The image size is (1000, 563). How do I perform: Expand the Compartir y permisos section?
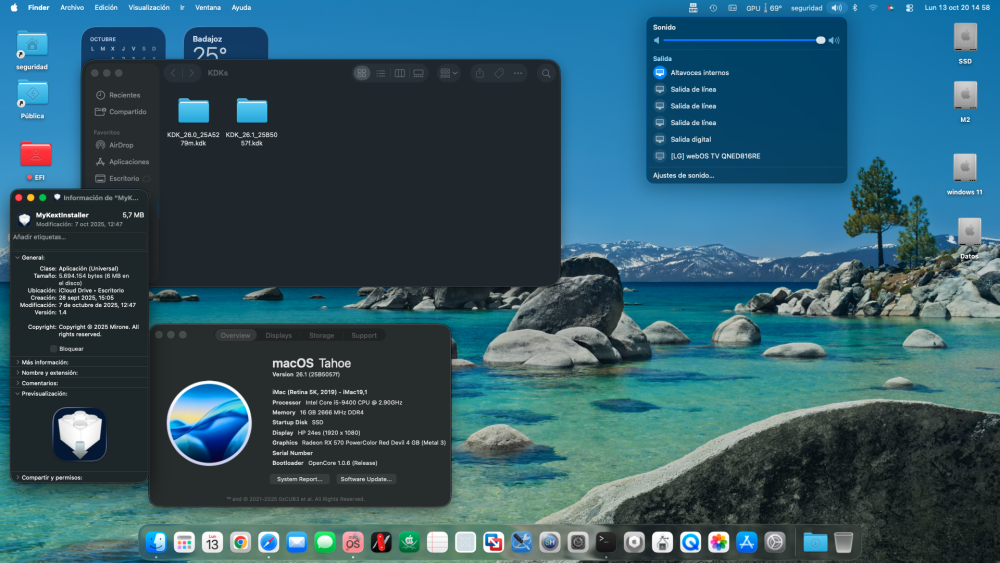(x=17, y=477)
